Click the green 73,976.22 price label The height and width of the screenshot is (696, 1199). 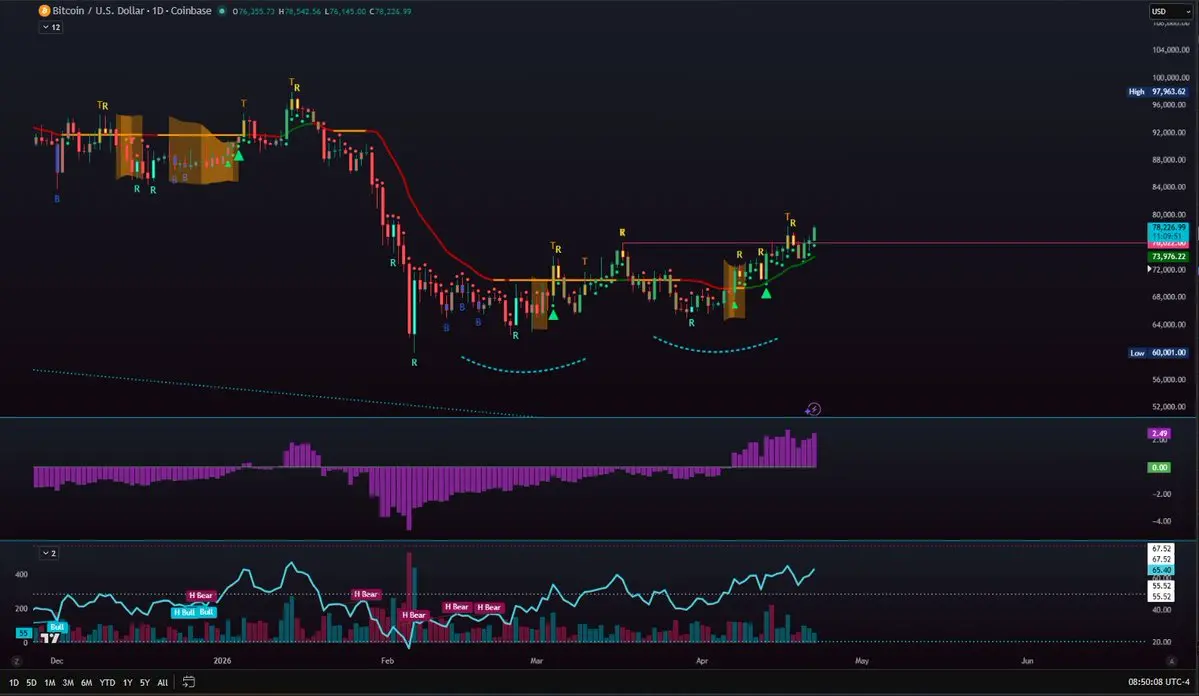1168,256
